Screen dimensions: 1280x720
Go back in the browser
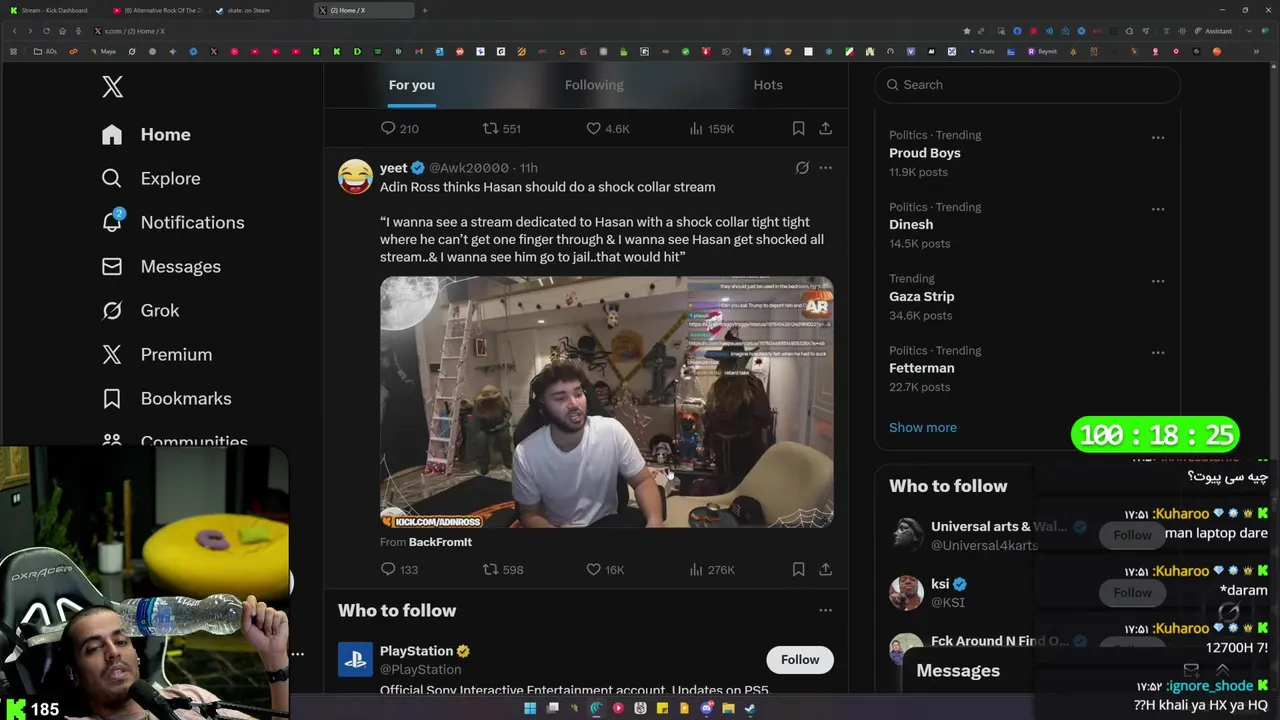(14, 31)
